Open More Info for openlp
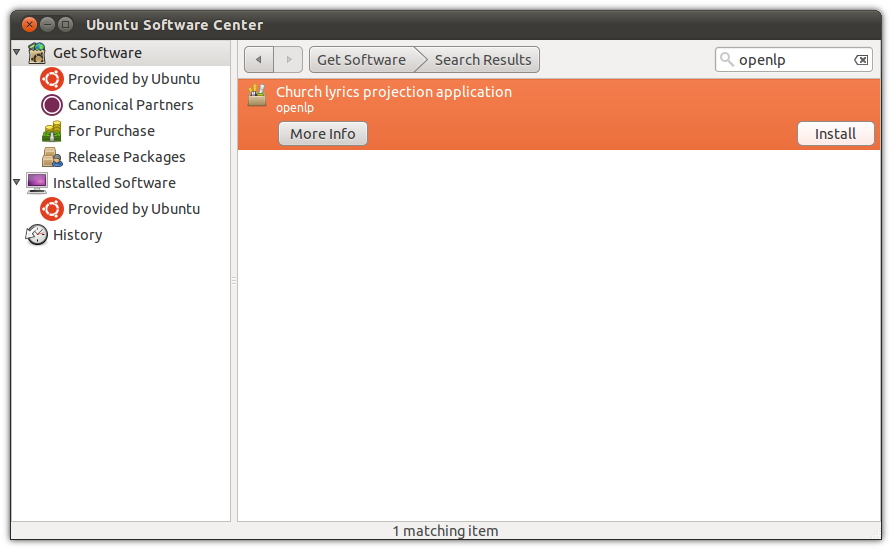The image size is (892, 550). pyautogui.click(x=323, y=134)
